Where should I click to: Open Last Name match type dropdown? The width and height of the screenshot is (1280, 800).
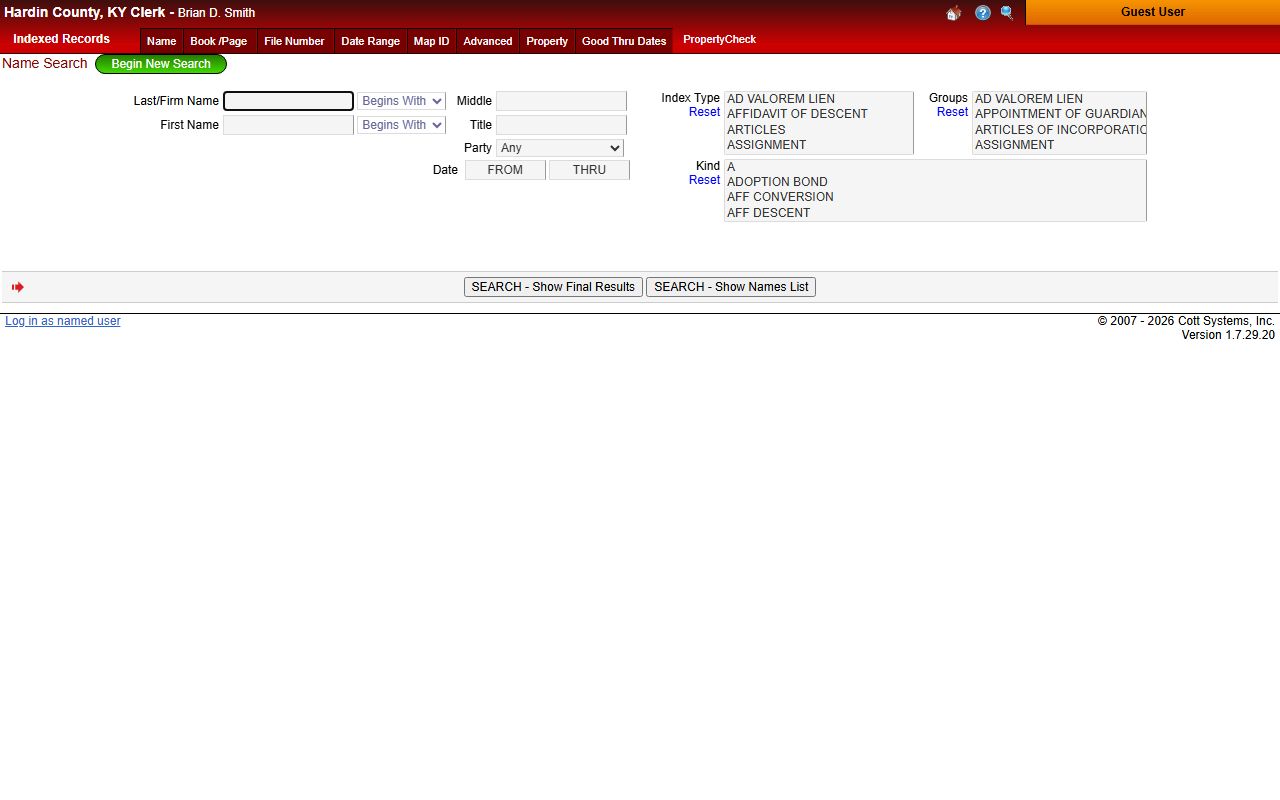(x=401, y=101)
